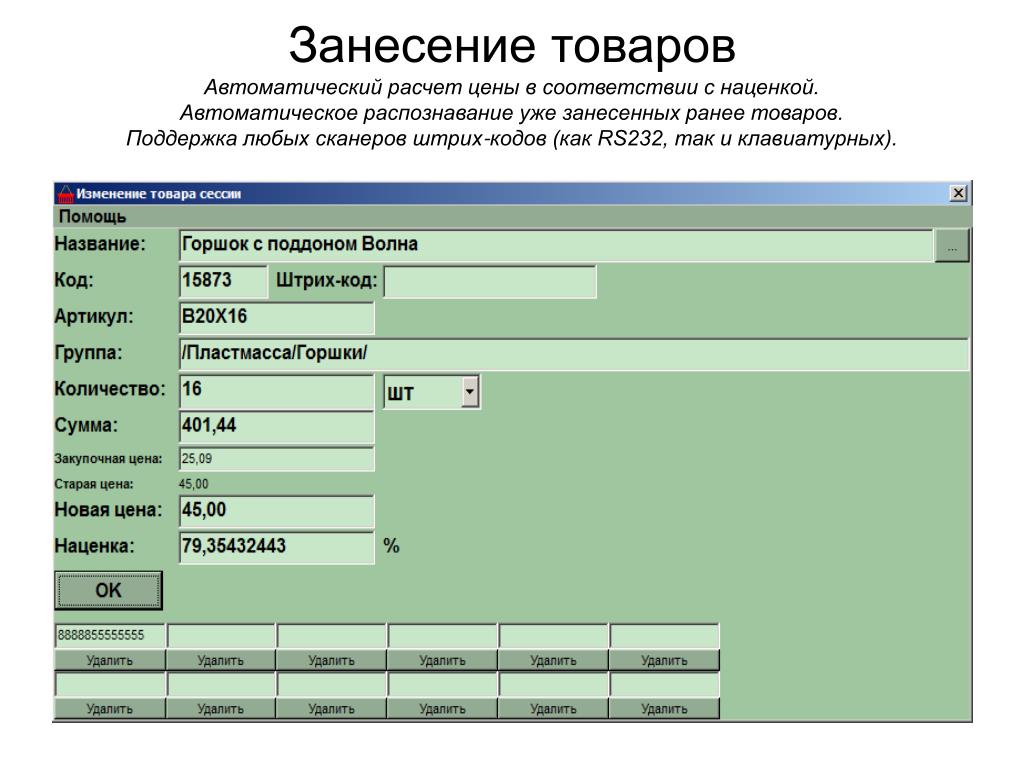Image resolution: width=1024 pixels, height=768 pixels.
Task: Focus the empty Штрих-код field
Action: (490, 281)
